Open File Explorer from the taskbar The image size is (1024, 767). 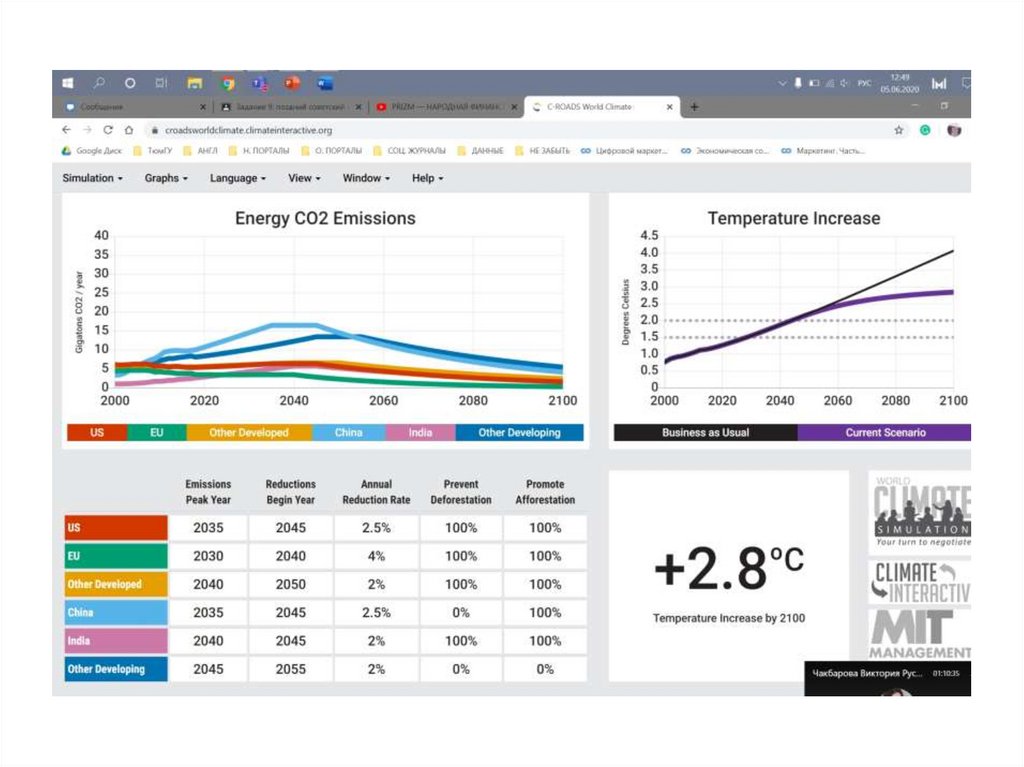195,83
